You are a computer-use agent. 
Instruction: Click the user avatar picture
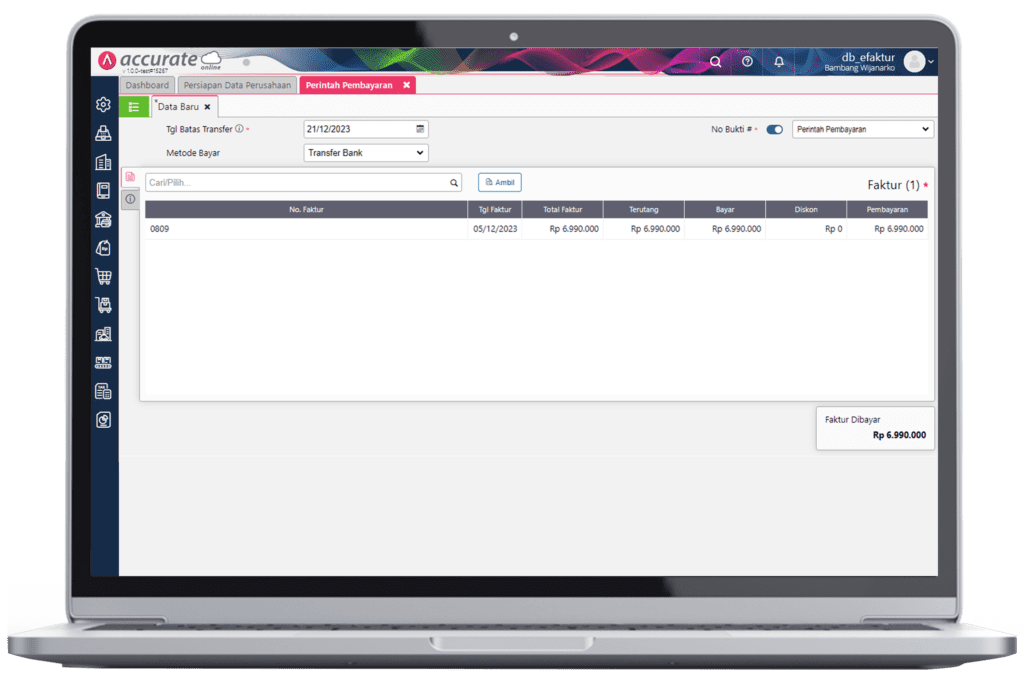[x=914, y=61]
